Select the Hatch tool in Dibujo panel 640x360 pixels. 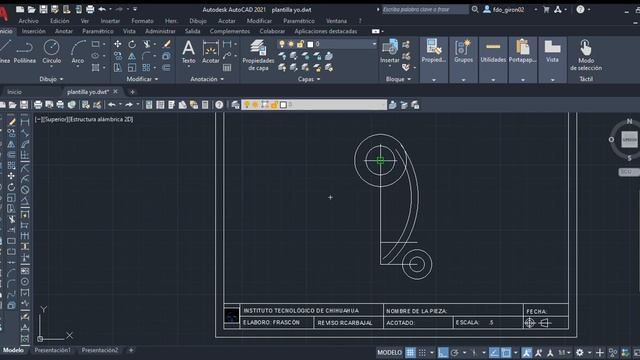[x=96, y=68]
